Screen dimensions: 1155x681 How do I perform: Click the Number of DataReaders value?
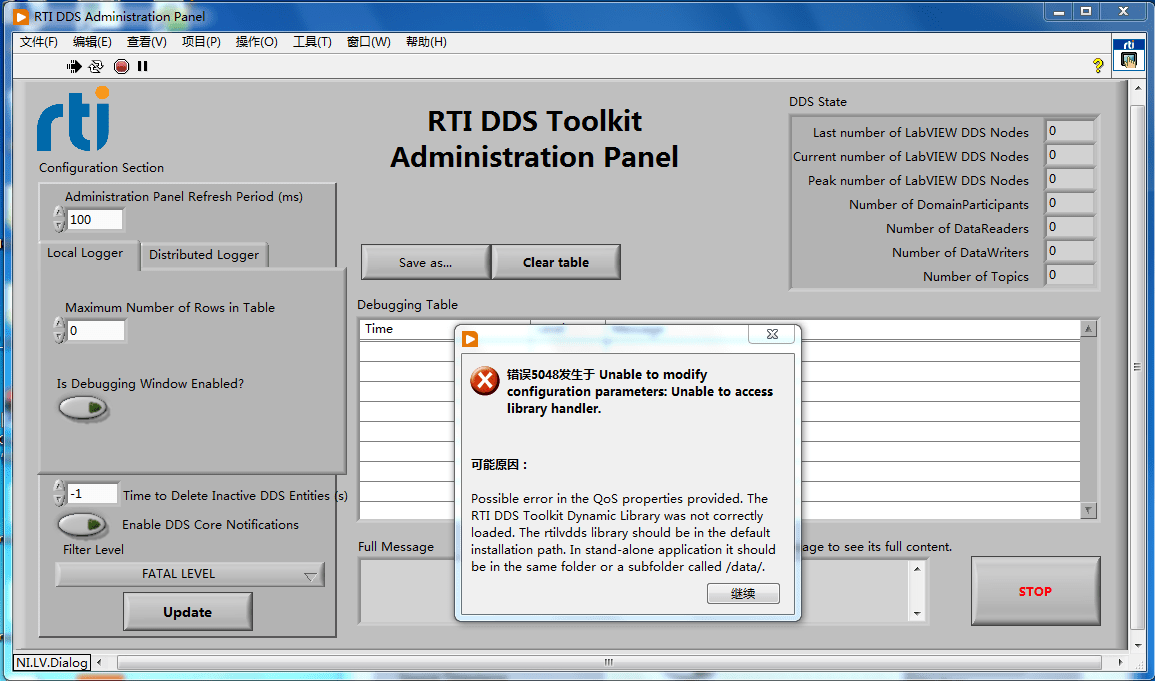[x=1070, y=227]
